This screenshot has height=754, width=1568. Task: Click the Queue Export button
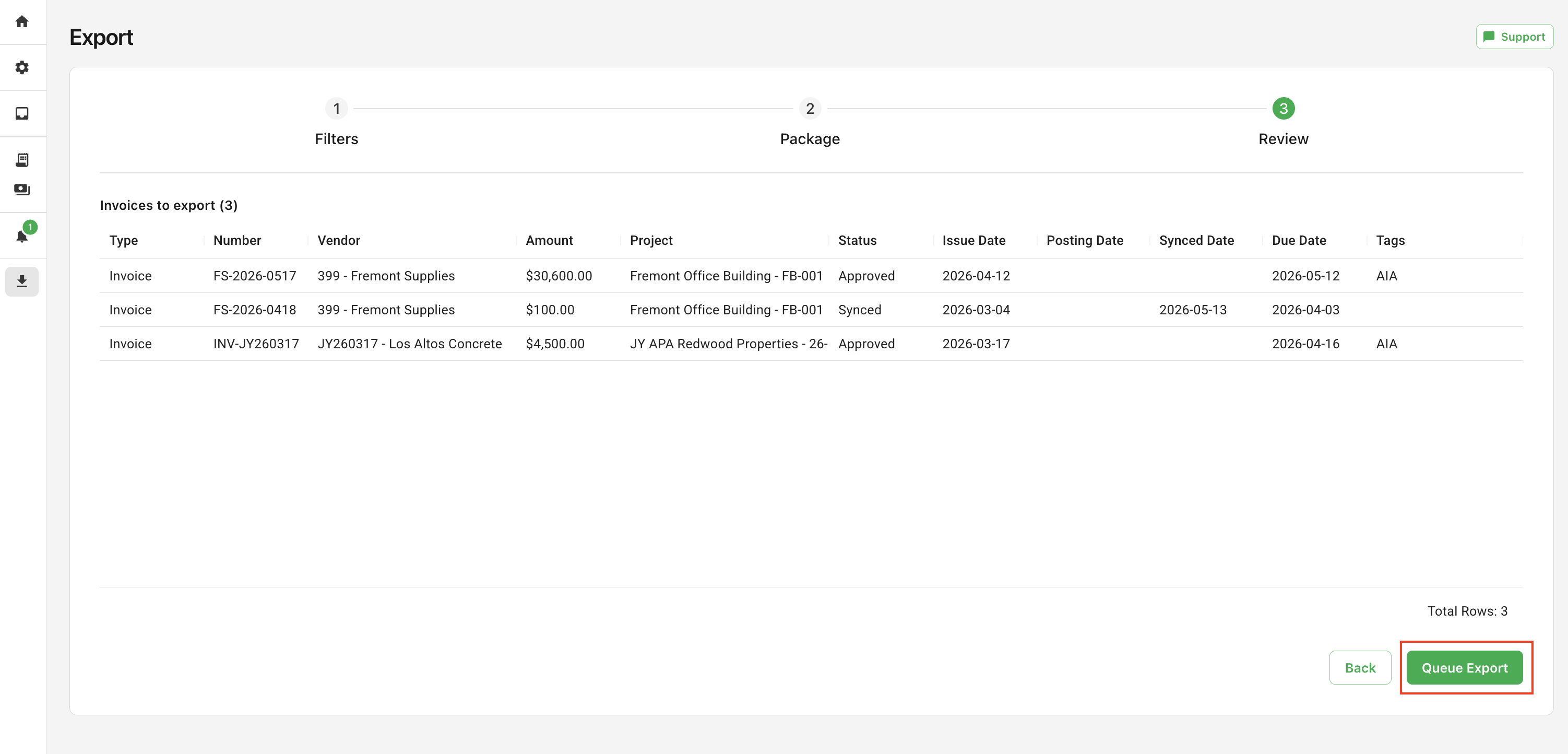[x=1464, y=667]
